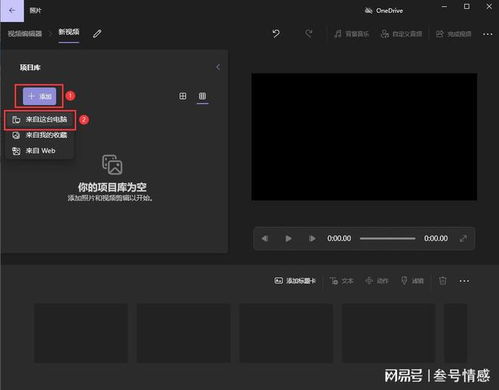Image resolution: width=499 pixels, height=390 pixels.
Task: Click the play button in the preview controls
Action: pyautogui.click(x=288, y=238)
